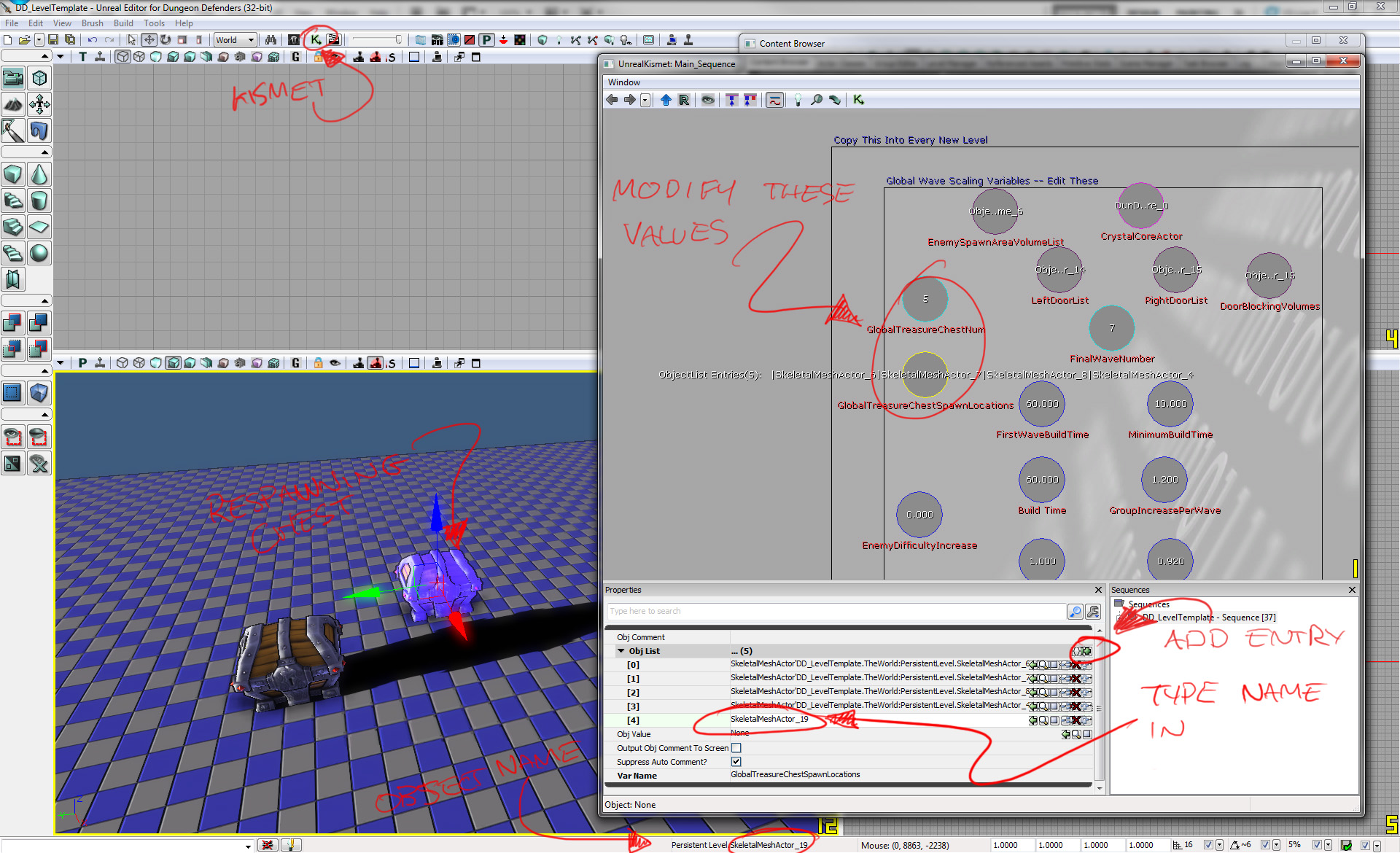The image size is (1400, 853).
Task: Toggle Suppress Auto Comment checkbox
Action: [736, 762]
